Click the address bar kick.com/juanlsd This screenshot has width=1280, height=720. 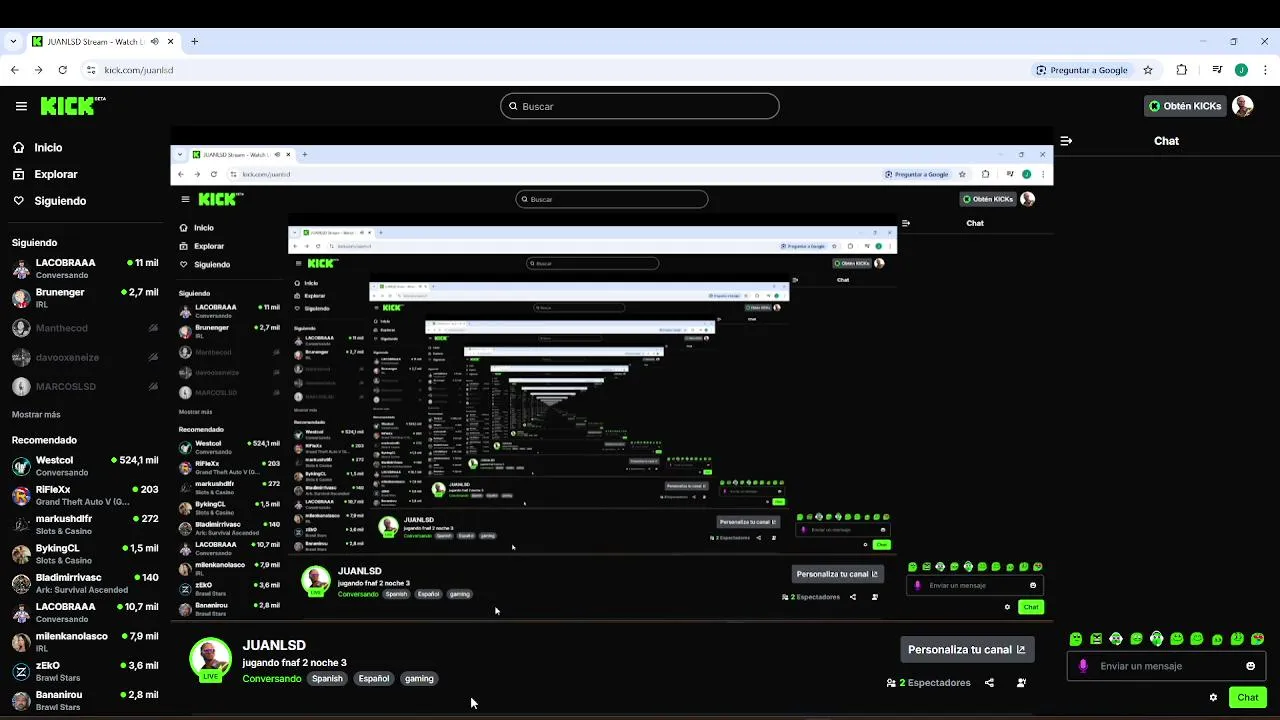click(139, 70)
